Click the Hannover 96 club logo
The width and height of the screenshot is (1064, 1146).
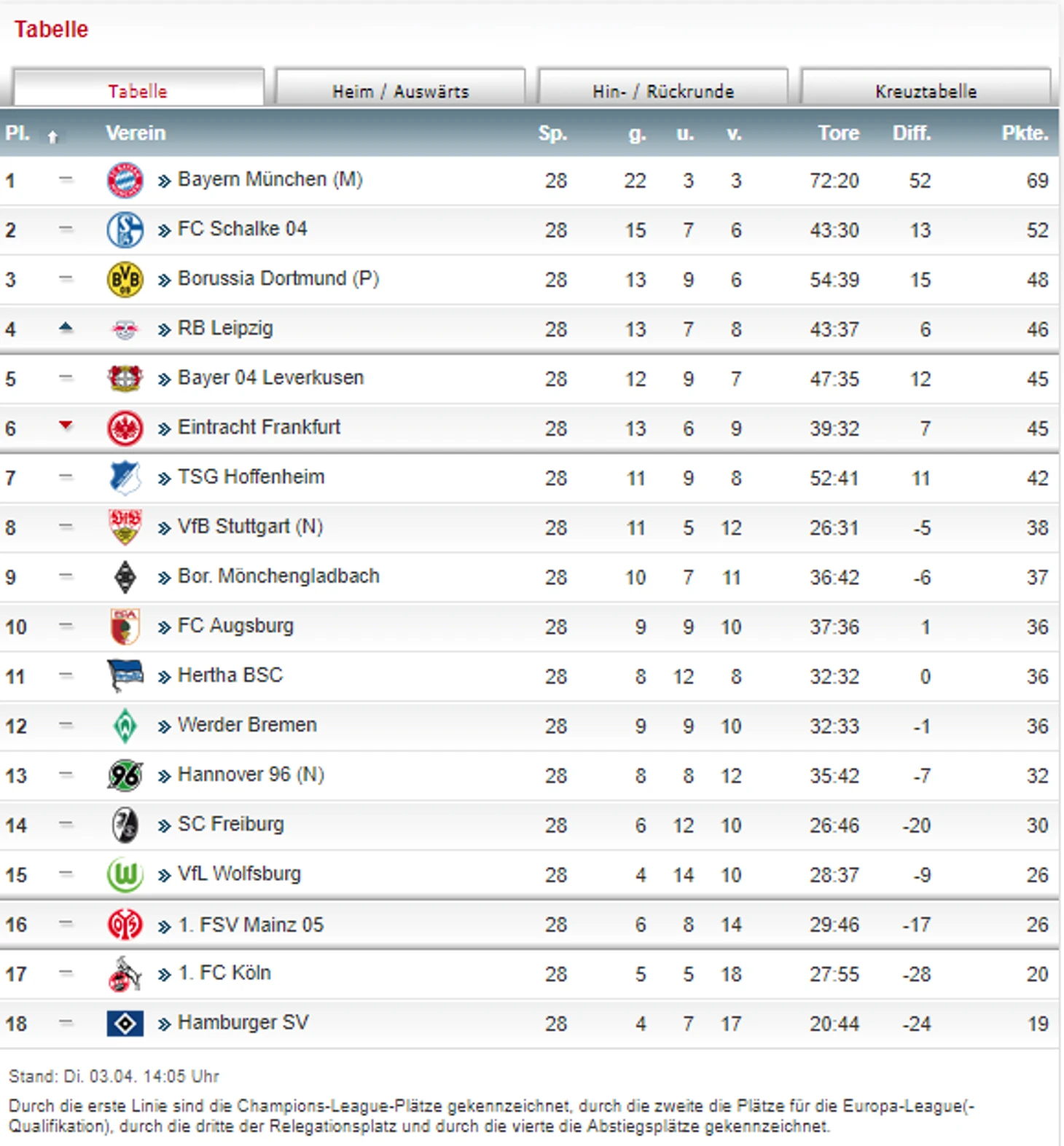(x=125, y=775)
